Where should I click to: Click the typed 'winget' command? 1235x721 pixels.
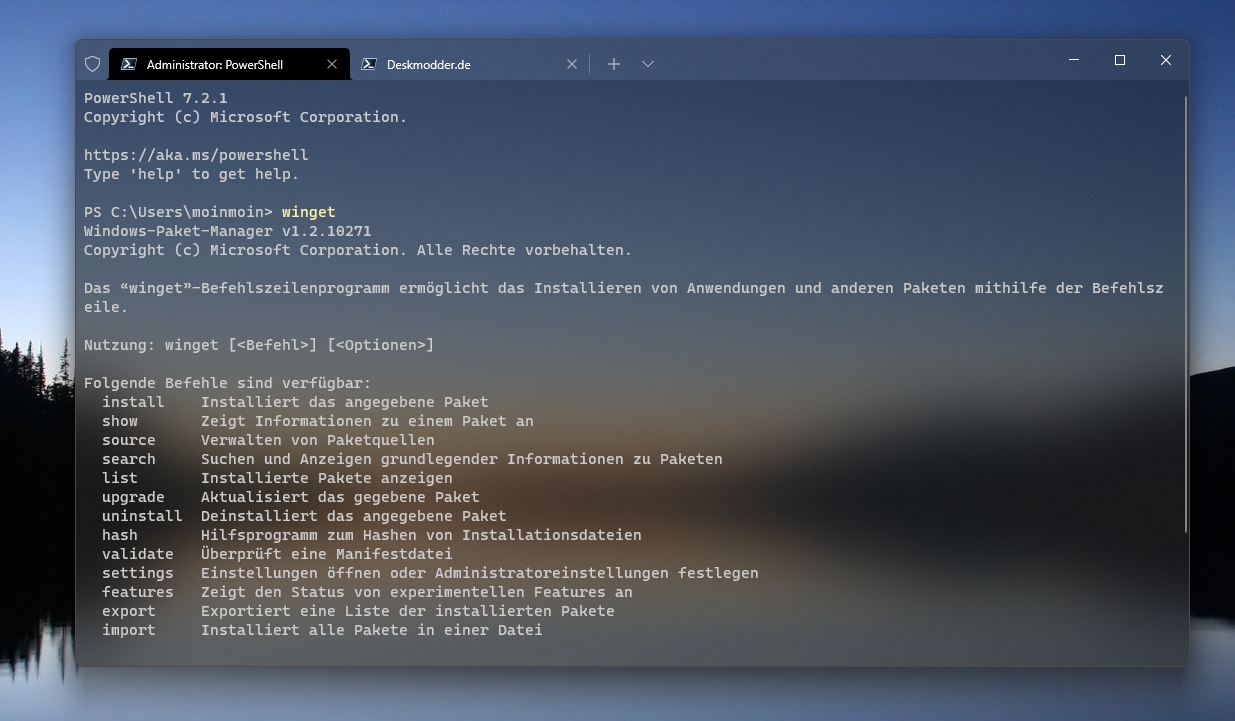(x=309, y=213)
